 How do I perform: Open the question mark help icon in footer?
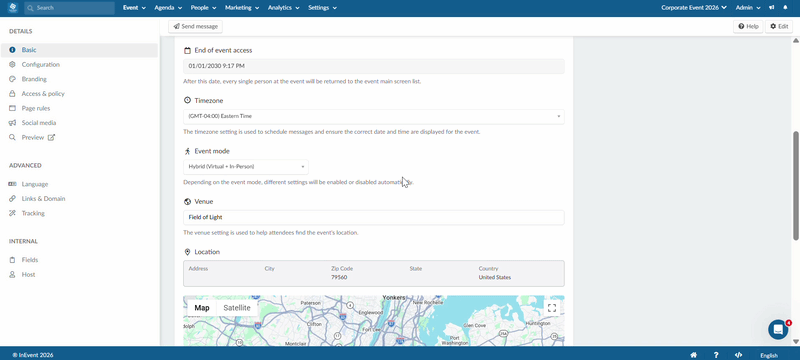pos(716,355)
